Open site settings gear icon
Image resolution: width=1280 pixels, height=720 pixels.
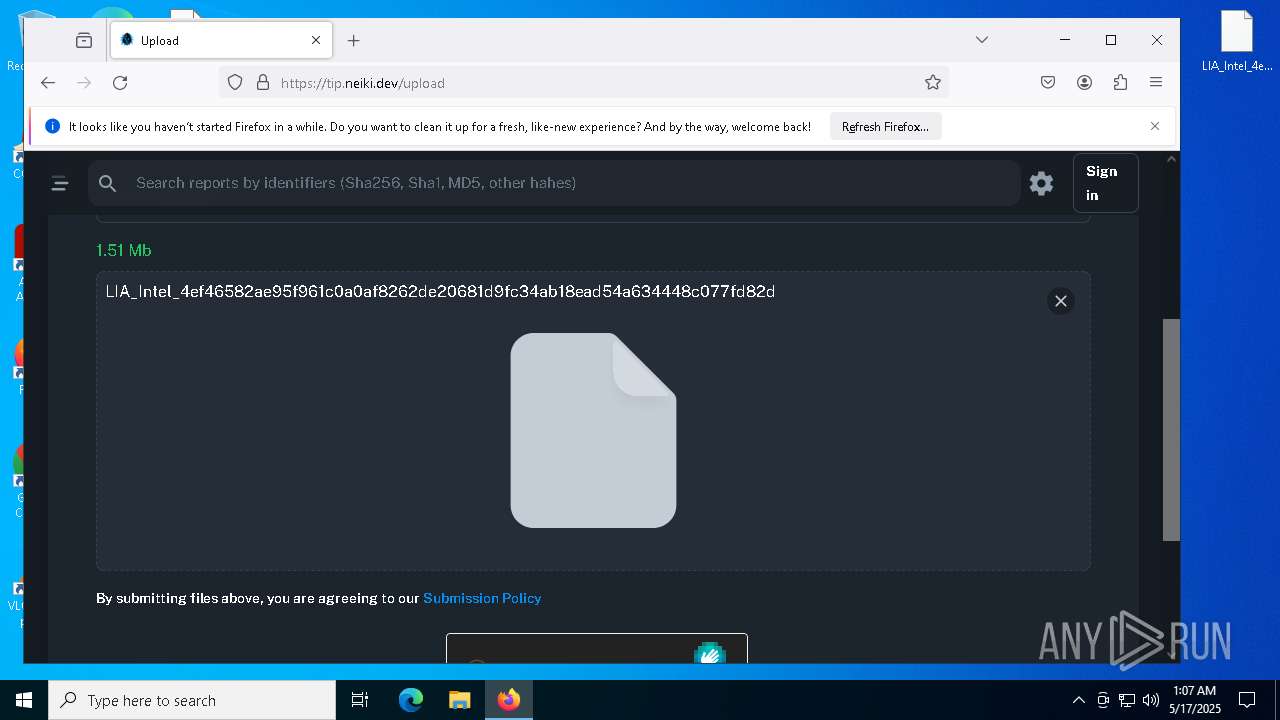tap(1041, 183)
